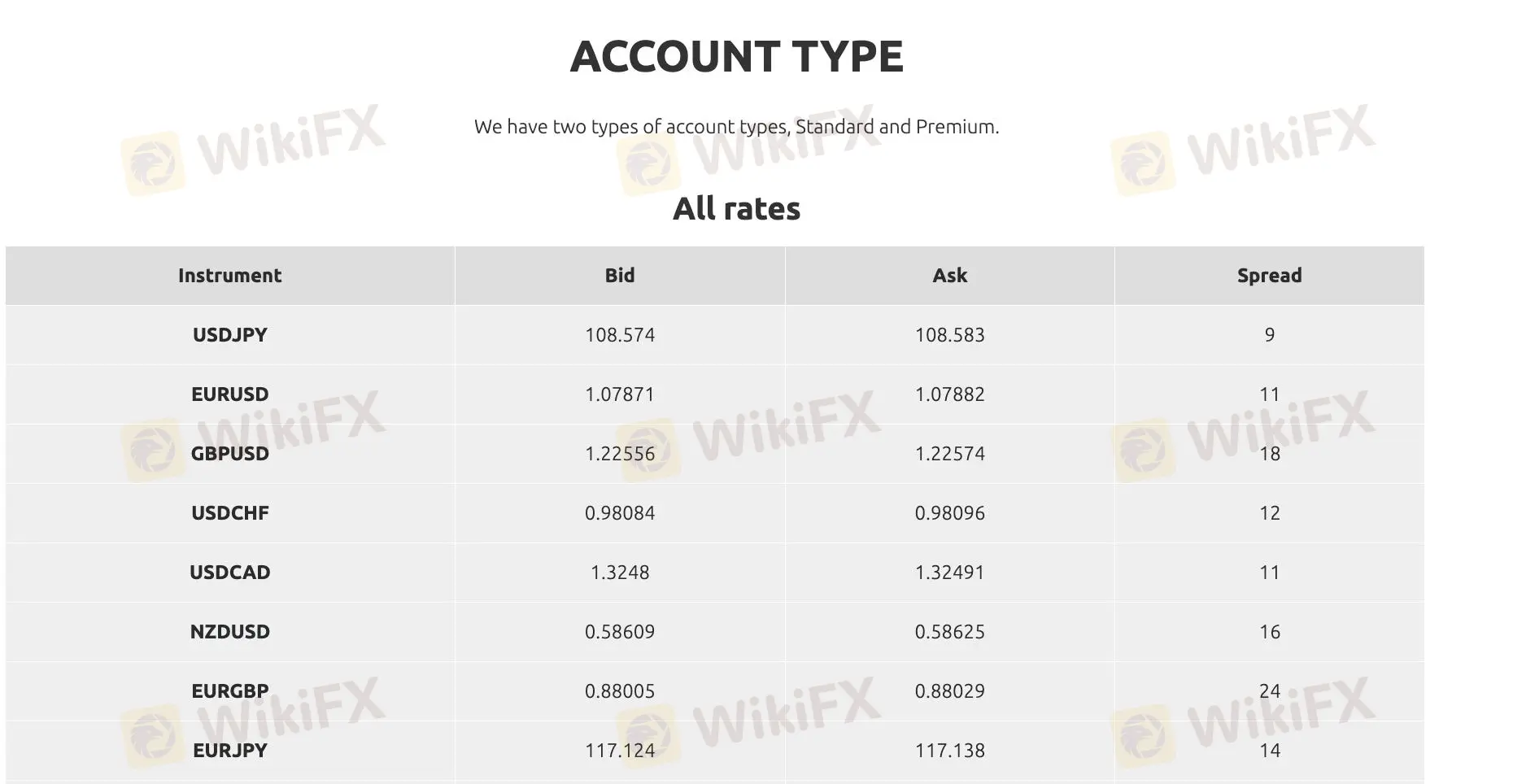The width and height of the screenshot is (1526, 784).
Task: Click the Instrument column header
Action: pyautogui.click(x=229, y=276)
